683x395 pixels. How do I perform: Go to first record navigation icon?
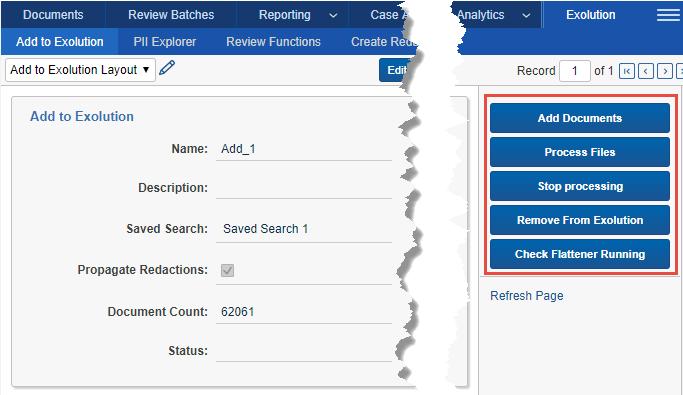pyautogui.click(x=626, y=71)
